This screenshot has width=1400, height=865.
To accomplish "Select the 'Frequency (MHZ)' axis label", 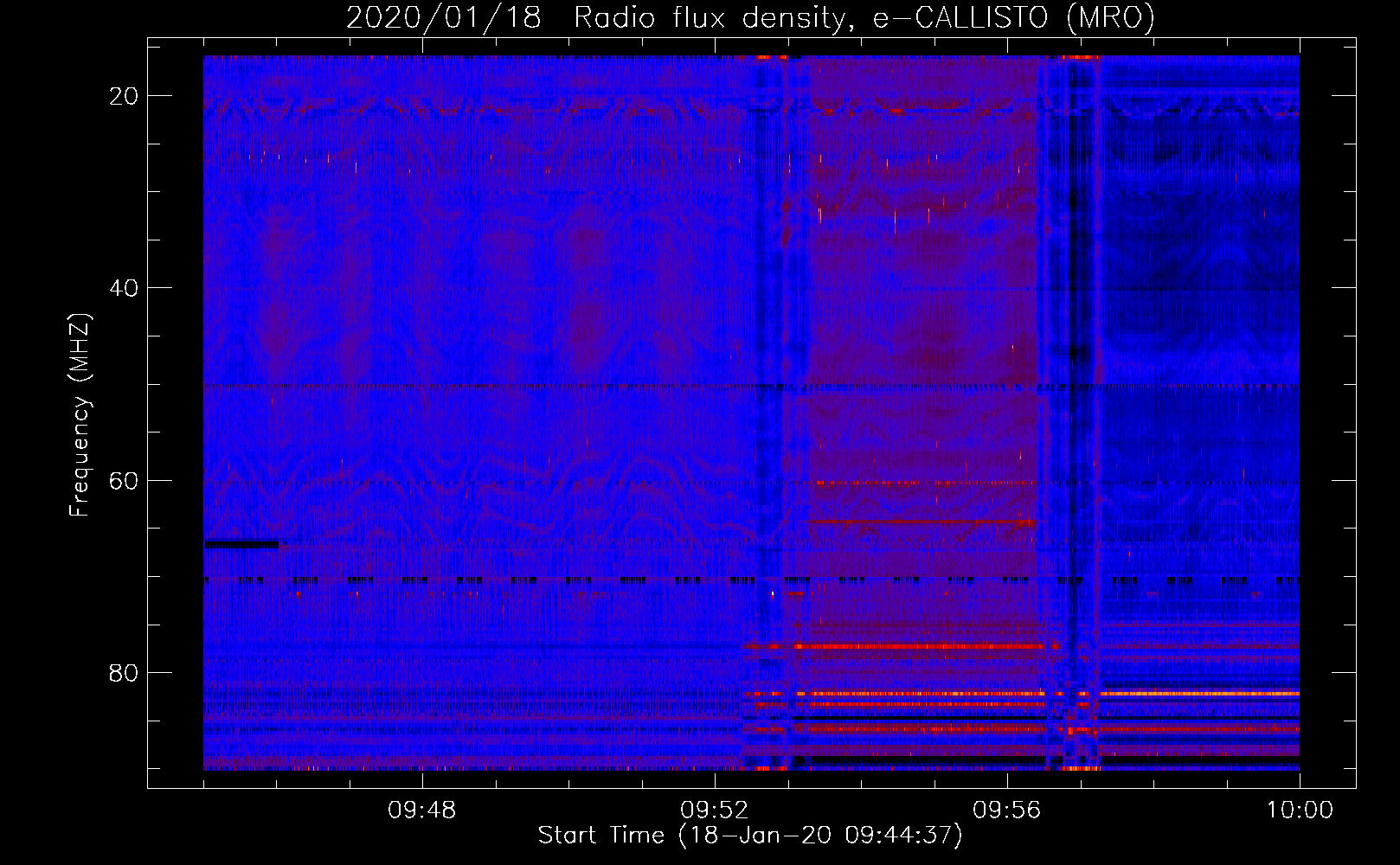I will [80, 415].
